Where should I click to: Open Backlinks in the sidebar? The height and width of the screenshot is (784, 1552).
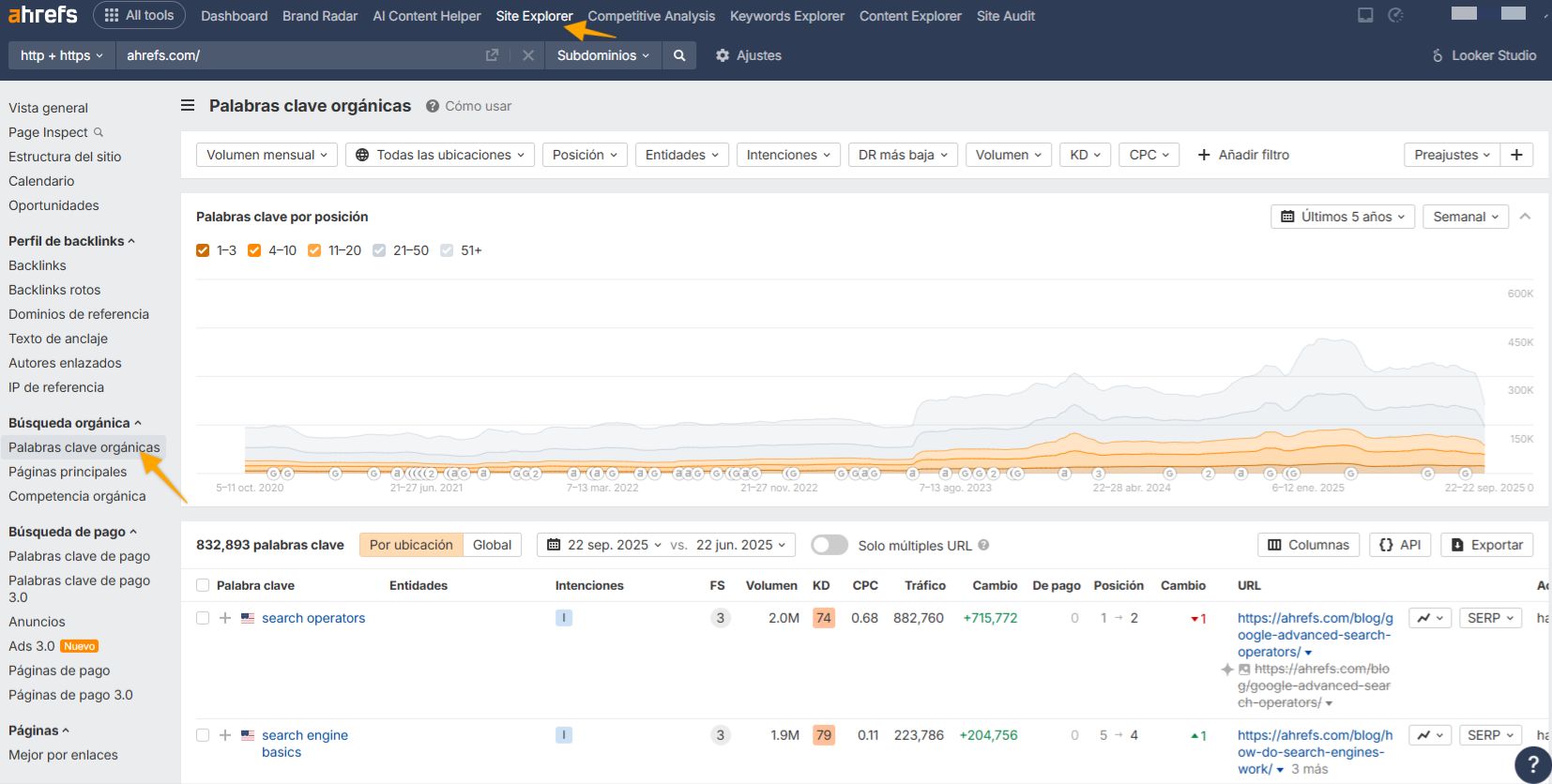(38, 265)
